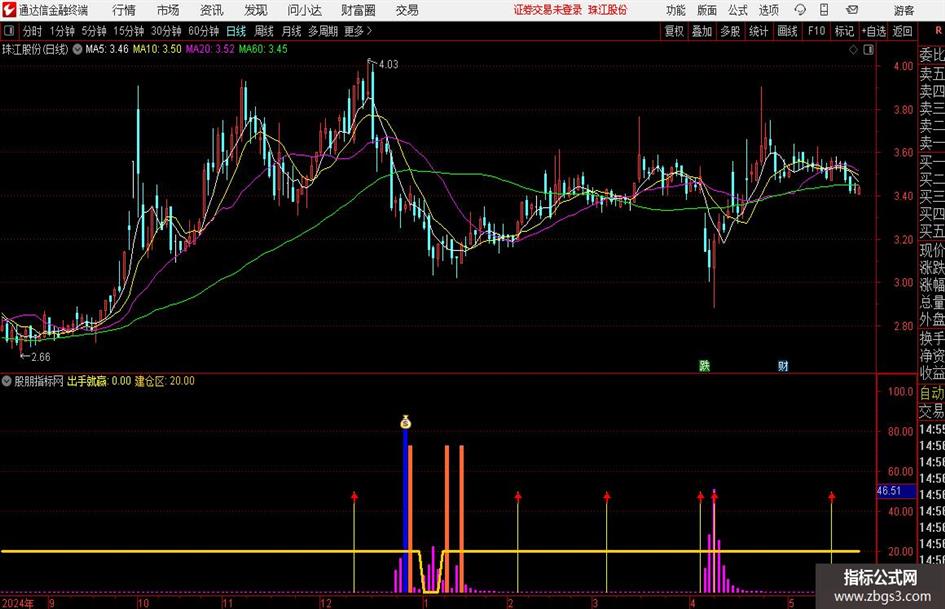Switch to the 周线 weekly tab

click(x=264, y=31)
